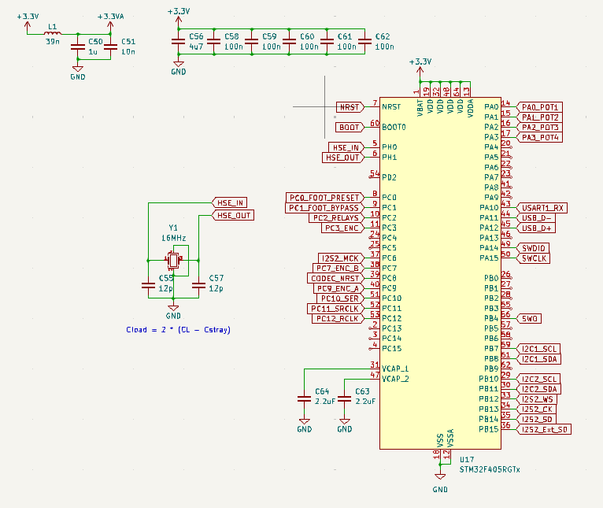Click the I2C1_SCL label on PB7
603x508 pixels.
point(539,349)
